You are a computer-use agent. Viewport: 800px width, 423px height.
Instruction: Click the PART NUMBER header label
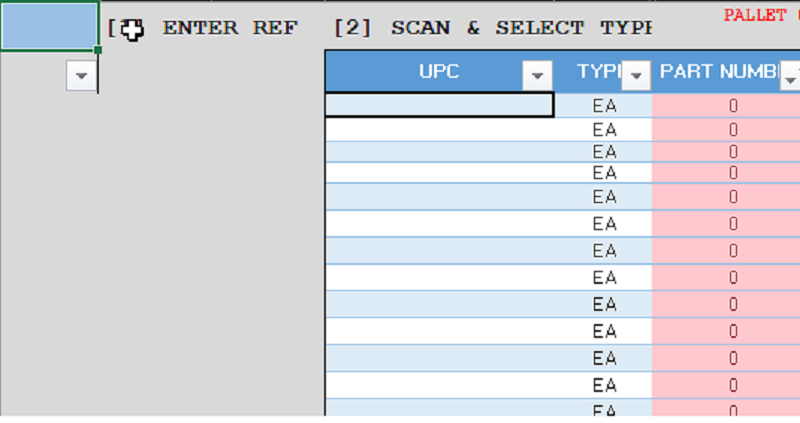pyautogui.click(x=719, y=71)
